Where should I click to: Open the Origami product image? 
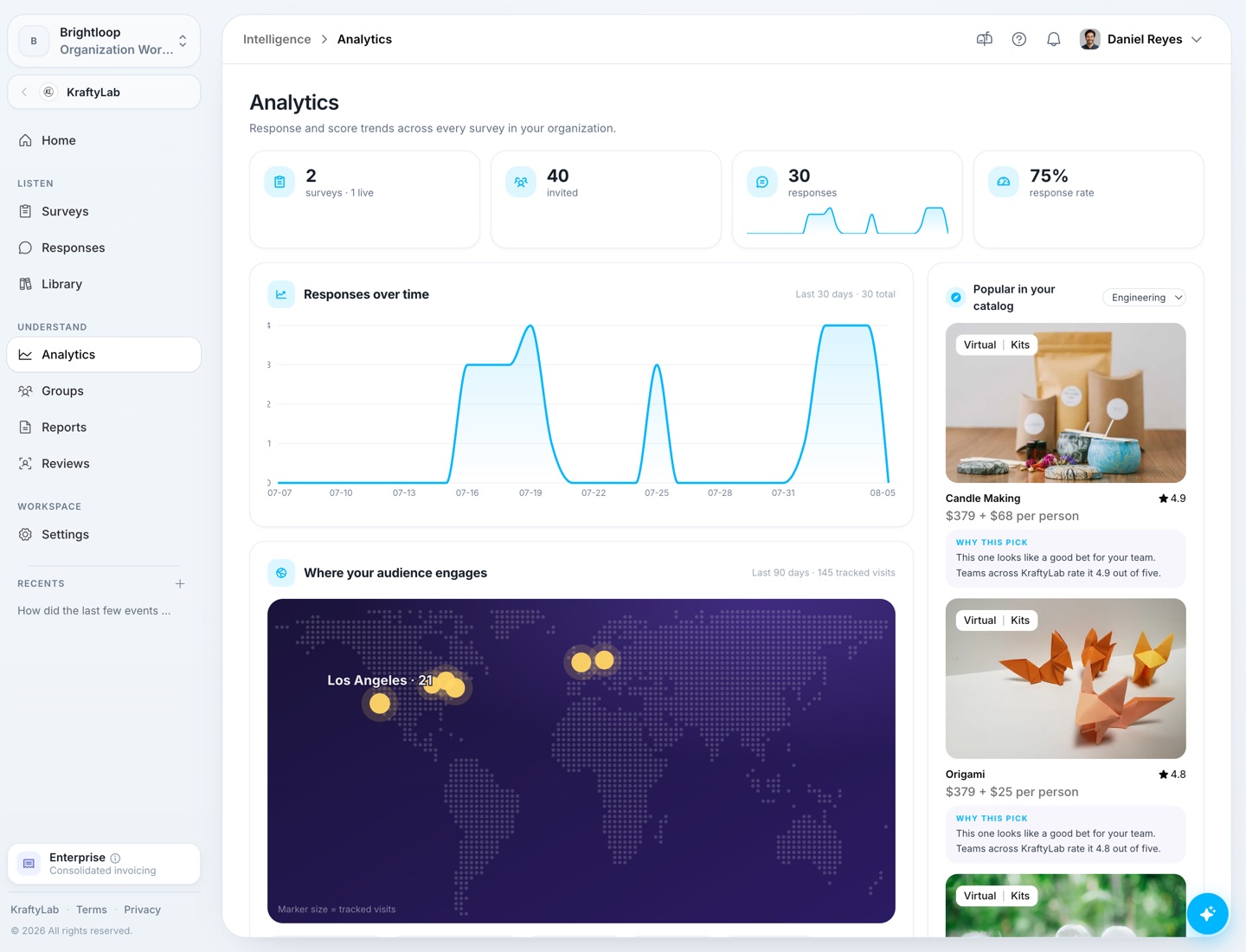coord(1066,679)
